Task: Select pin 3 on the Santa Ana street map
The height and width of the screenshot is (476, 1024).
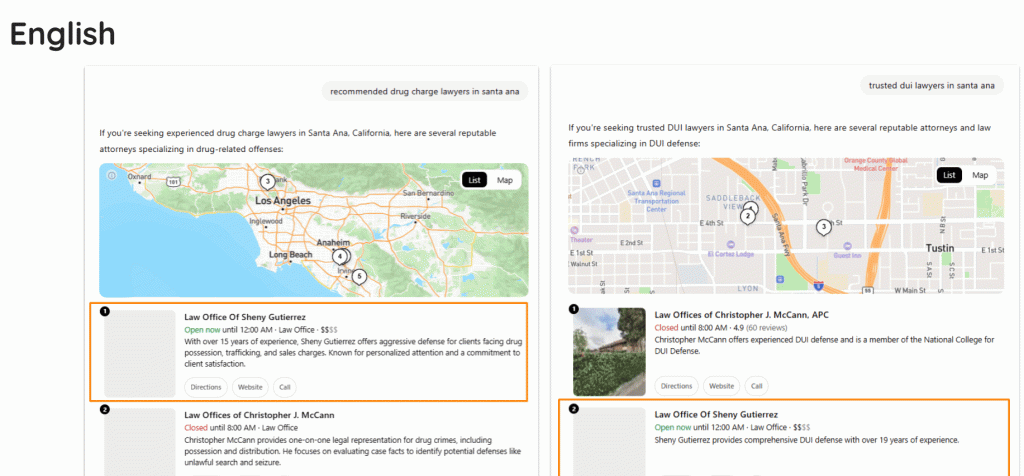Action: (x=824, y=227)
